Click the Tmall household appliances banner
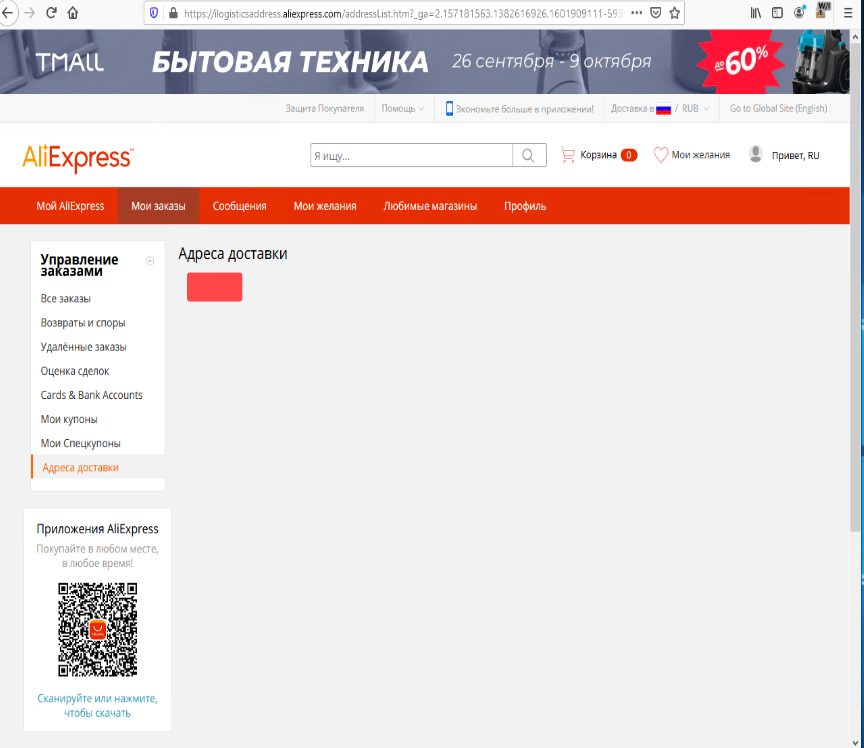This screenshot has height=748, width=864. (x=424, y=62)
